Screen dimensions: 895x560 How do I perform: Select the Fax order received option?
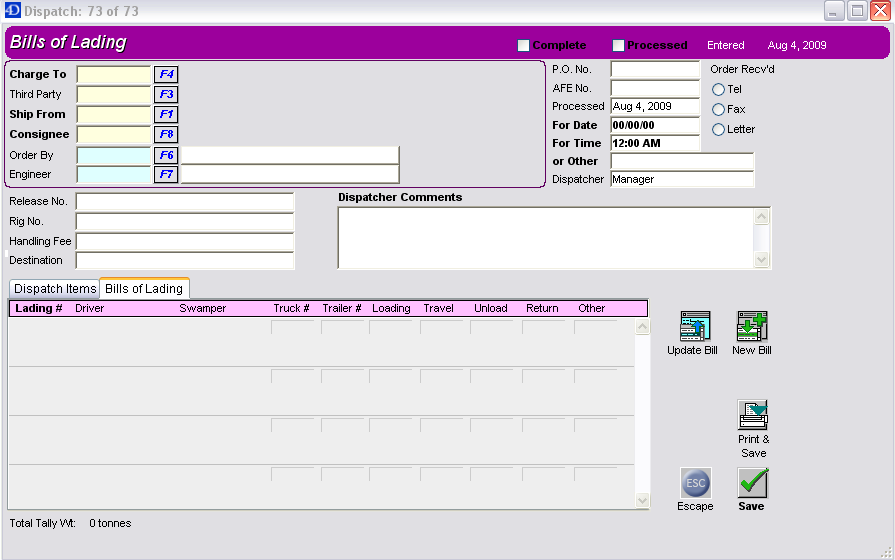(718, 110)
